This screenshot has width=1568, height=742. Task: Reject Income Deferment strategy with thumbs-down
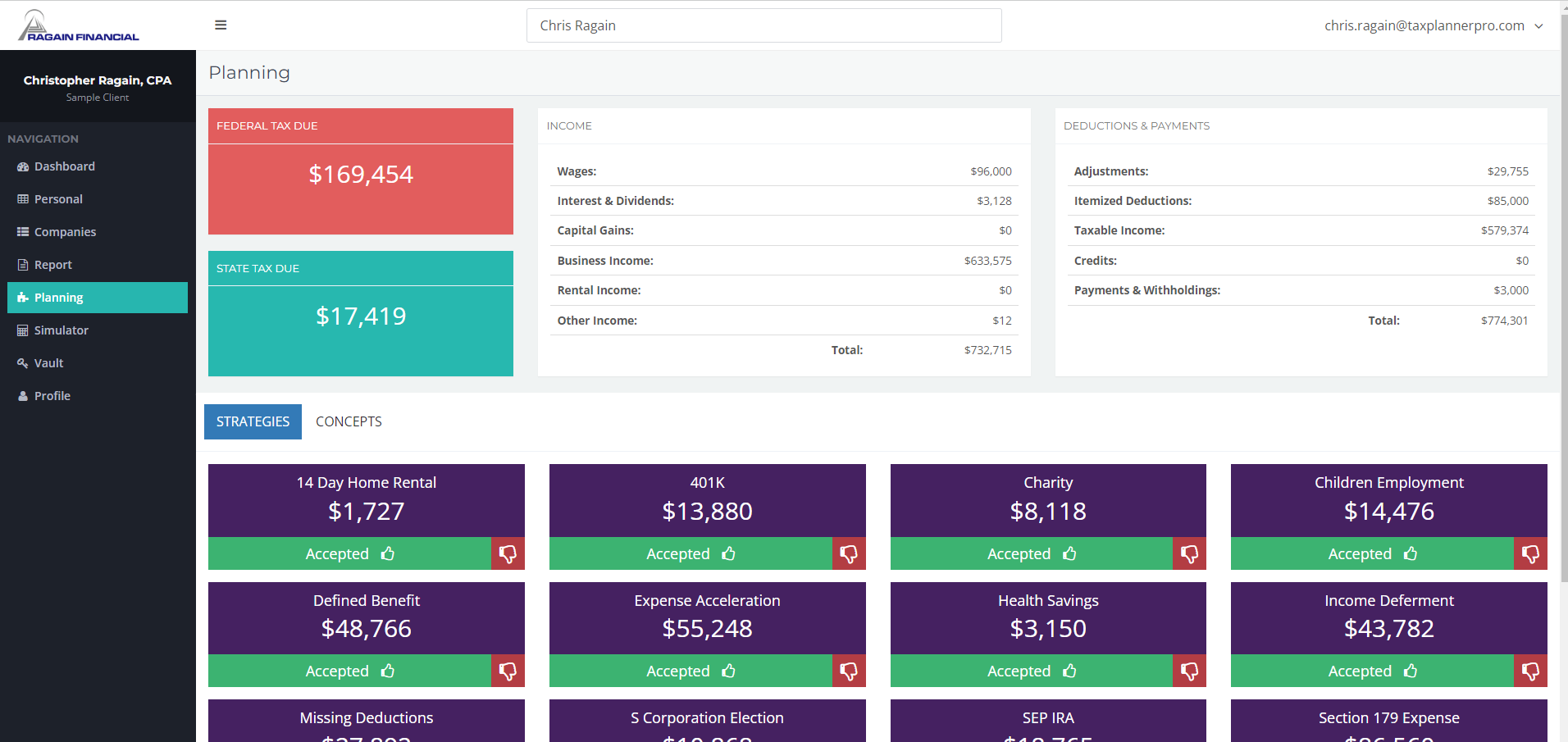pos(1530,671)
